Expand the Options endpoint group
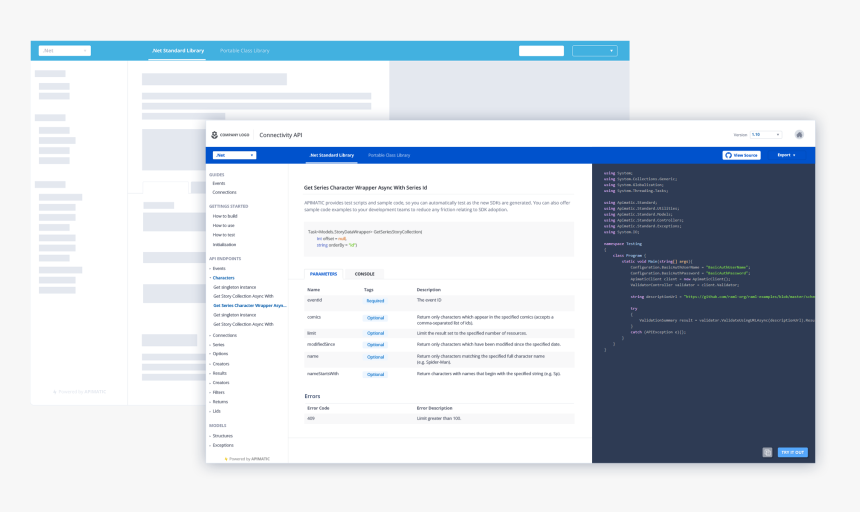Screen dimensions: 860x512 [x=219, y=354]
